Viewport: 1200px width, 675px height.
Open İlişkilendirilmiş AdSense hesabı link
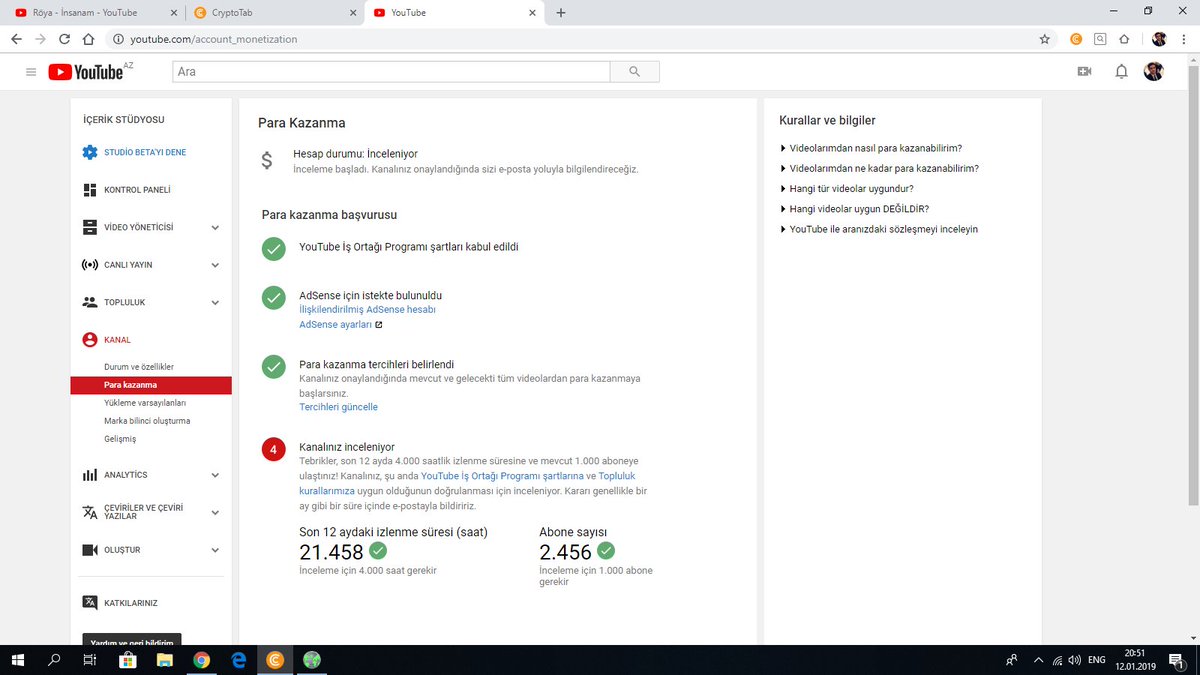tap(367, 310)
